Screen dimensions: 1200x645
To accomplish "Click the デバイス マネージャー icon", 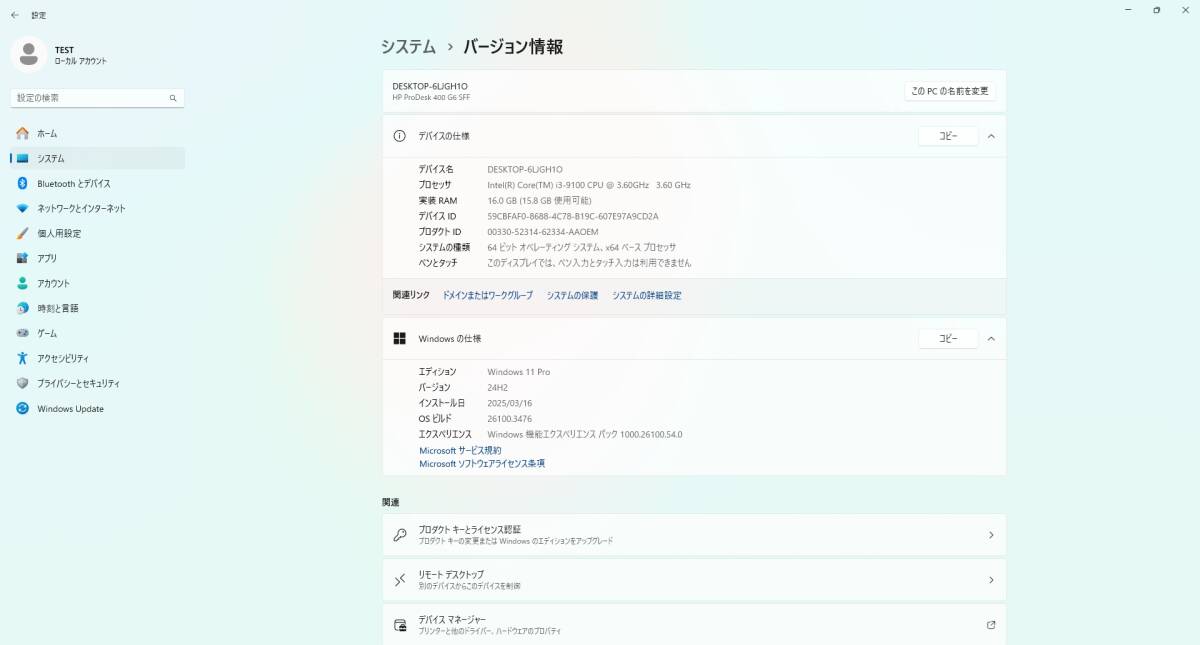I will (399, 625).
